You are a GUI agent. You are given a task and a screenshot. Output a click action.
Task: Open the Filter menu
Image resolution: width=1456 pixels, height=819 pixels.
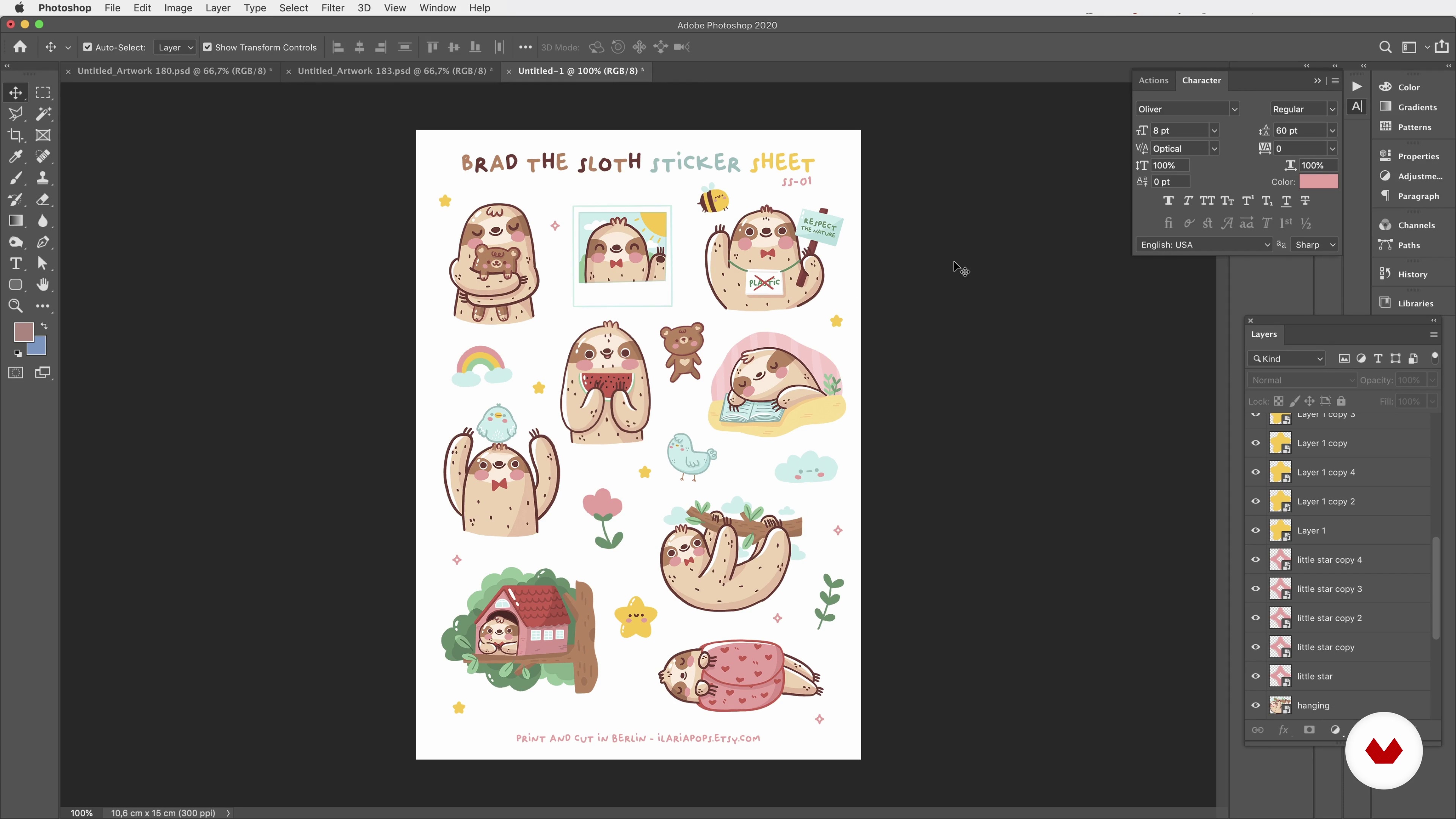pos(333,8)
